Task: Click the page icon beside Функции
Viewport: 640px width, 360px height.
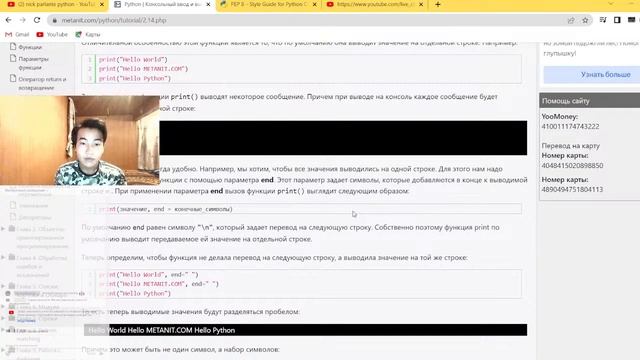Action: [13, 47]
